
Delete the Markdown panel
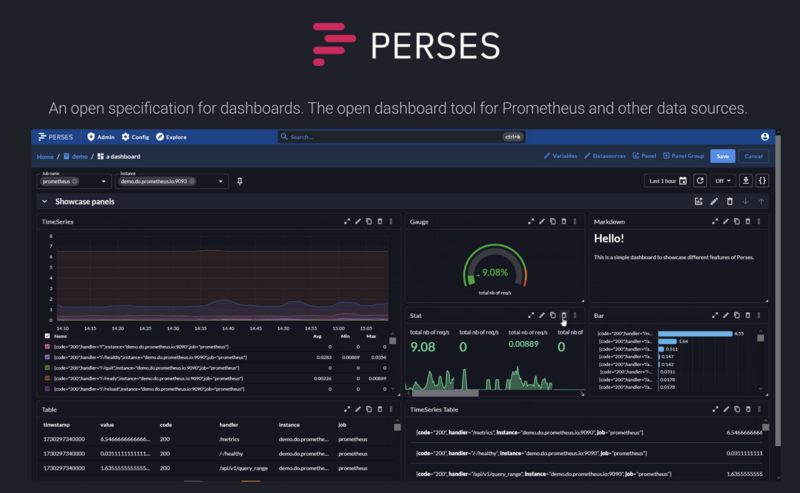748,221
